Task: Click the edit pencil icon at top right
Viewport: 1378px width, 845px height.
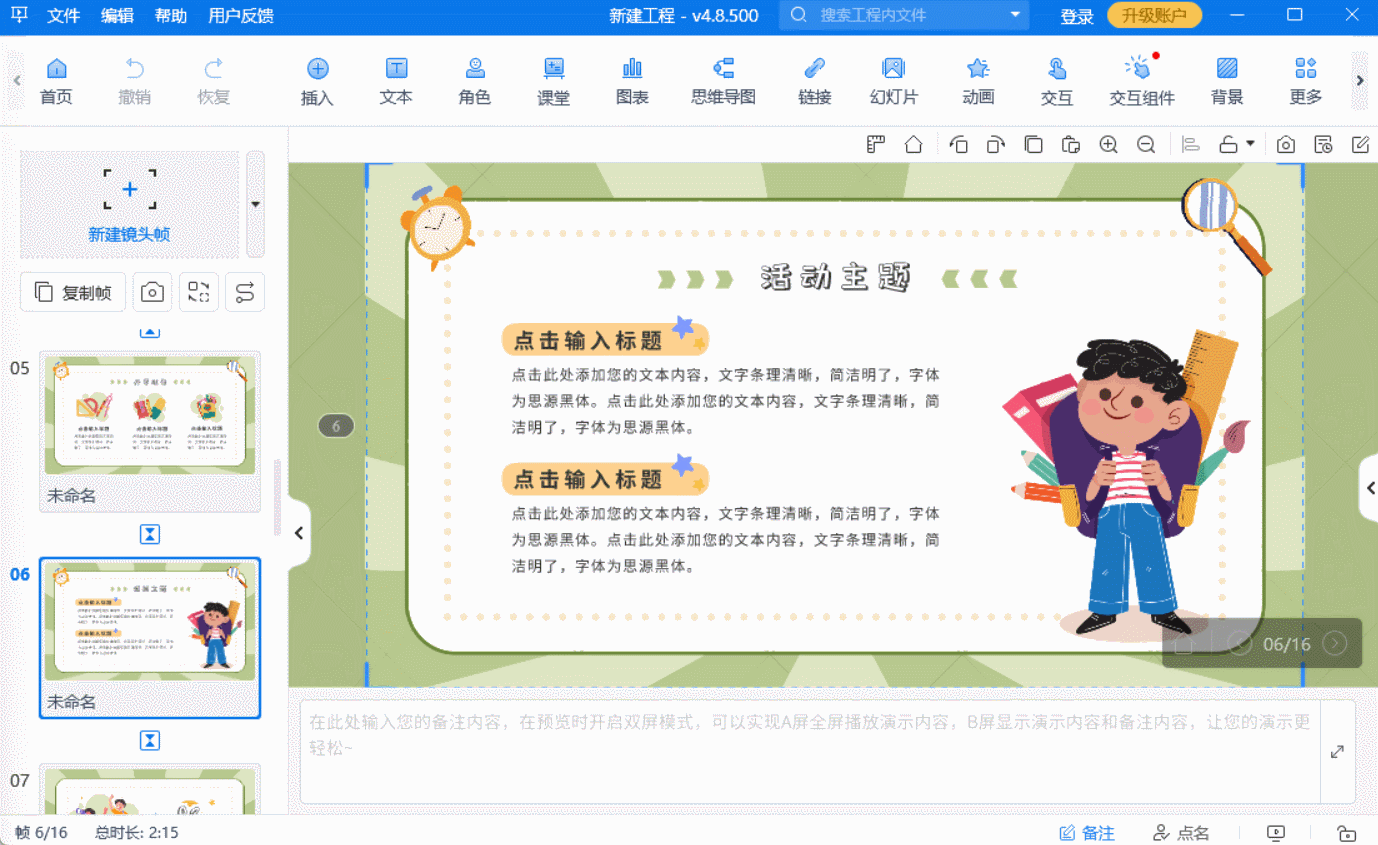Action: [1360, 144]
